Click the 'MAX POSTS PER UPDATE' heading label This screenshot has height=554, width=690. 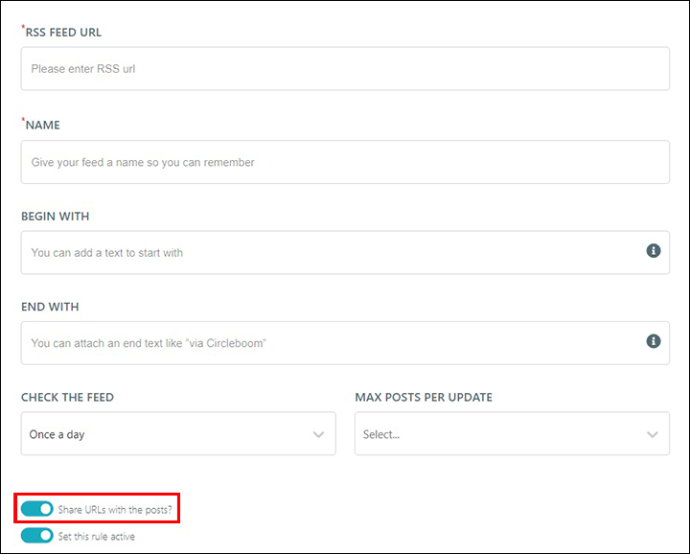424,397
